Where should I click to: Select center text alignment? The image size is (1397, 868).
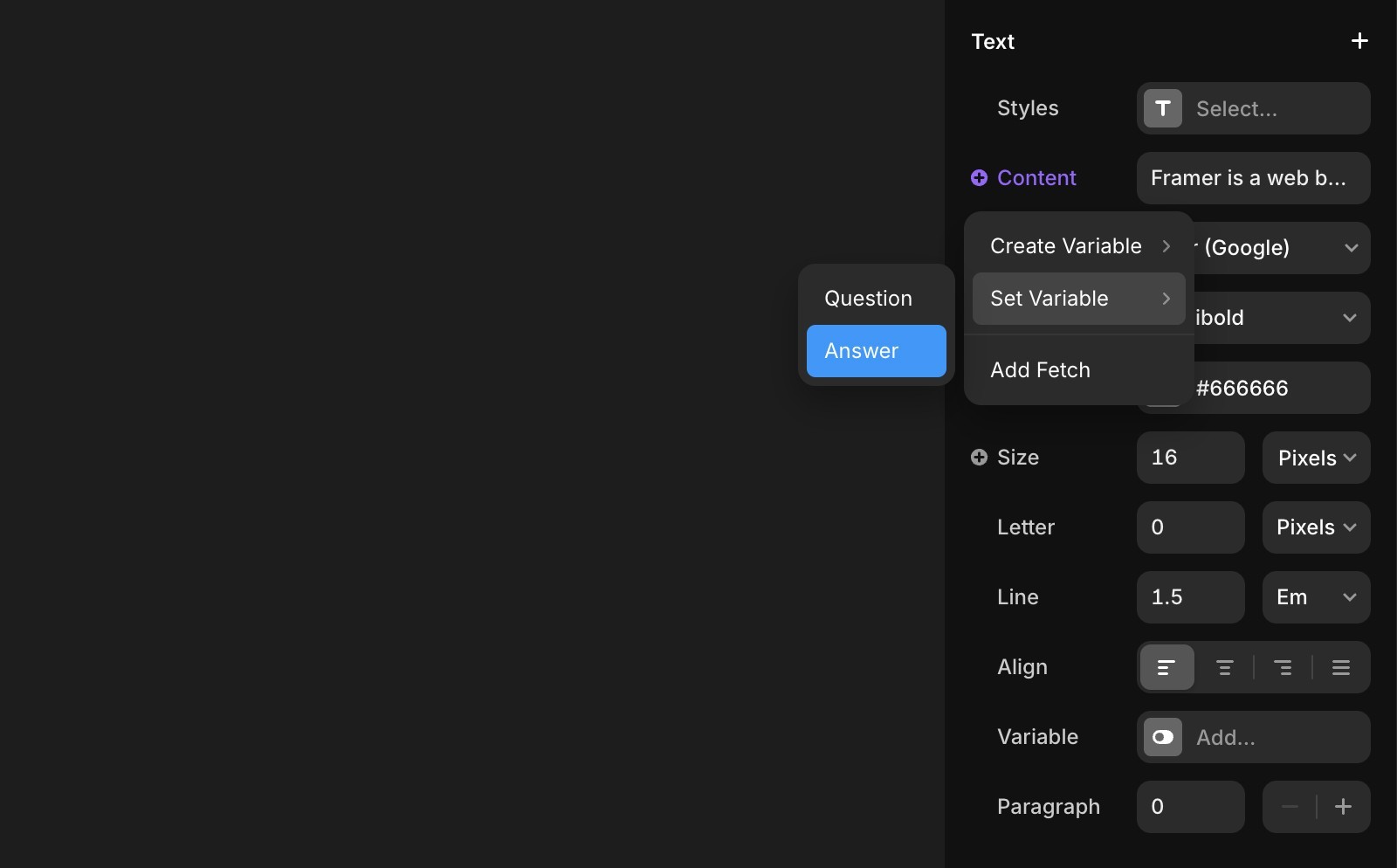1225,667
